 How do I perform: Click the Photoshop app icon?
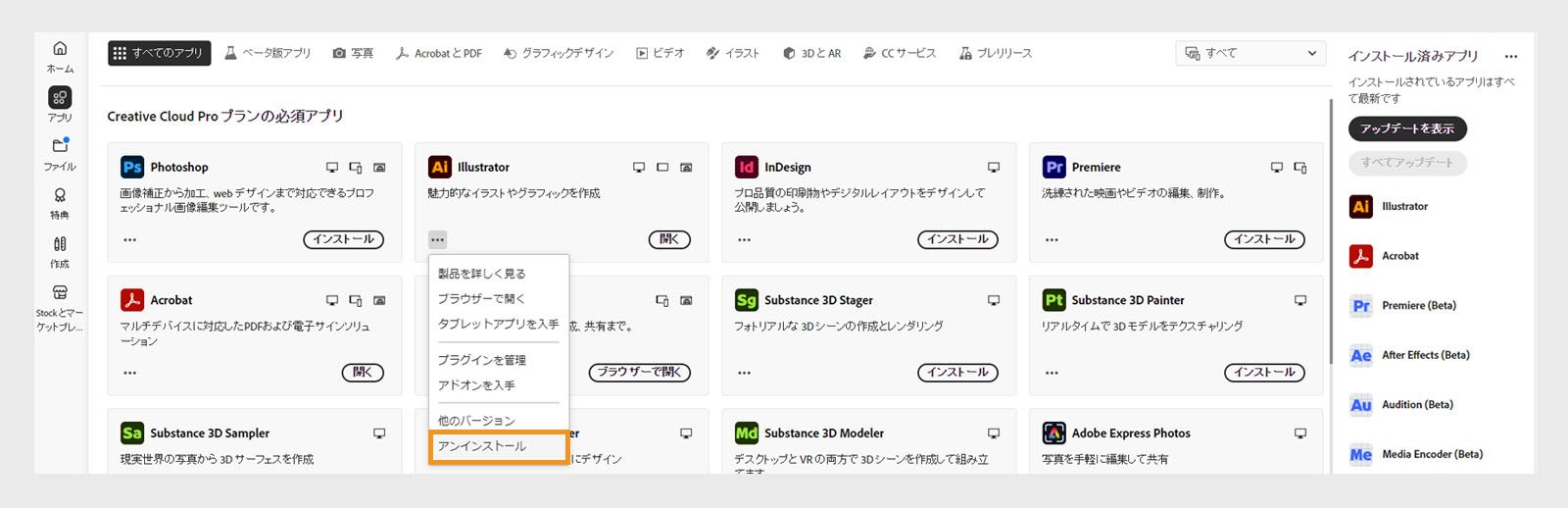[x=132, y=167]
